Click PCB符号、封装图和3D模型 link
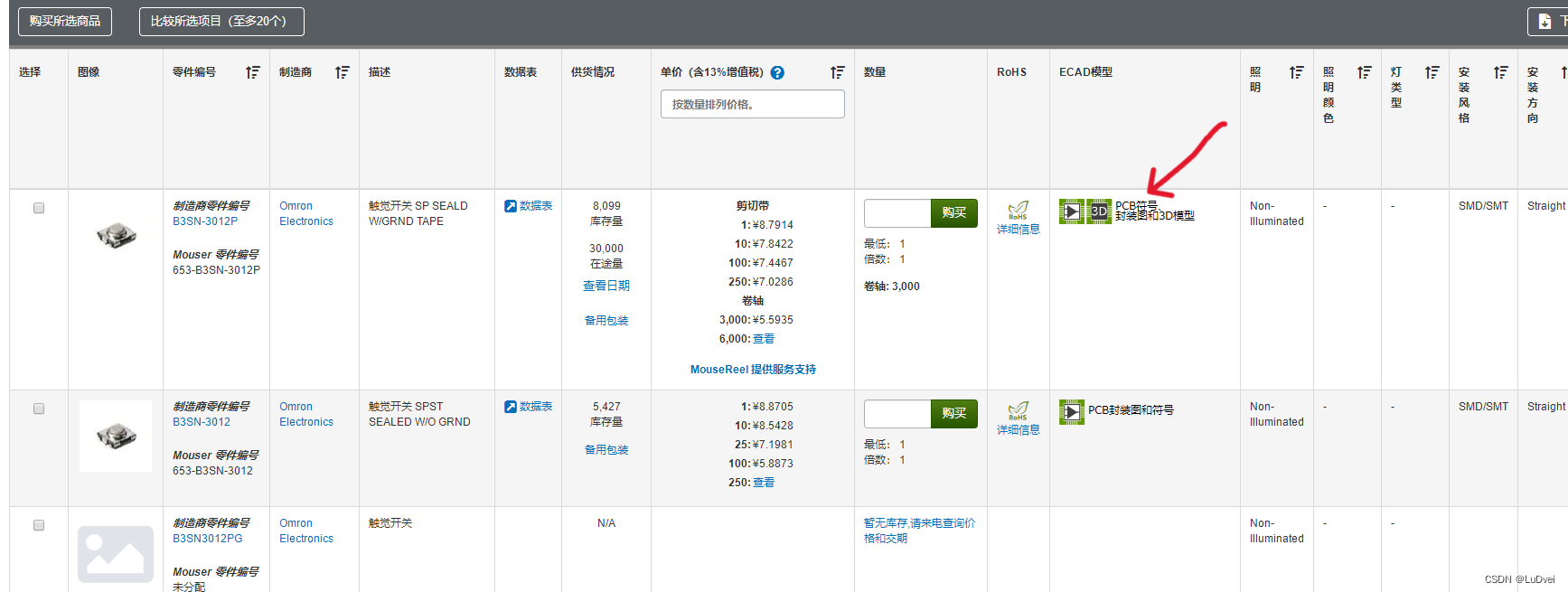1568x592 pixels. coord(1155,211)
